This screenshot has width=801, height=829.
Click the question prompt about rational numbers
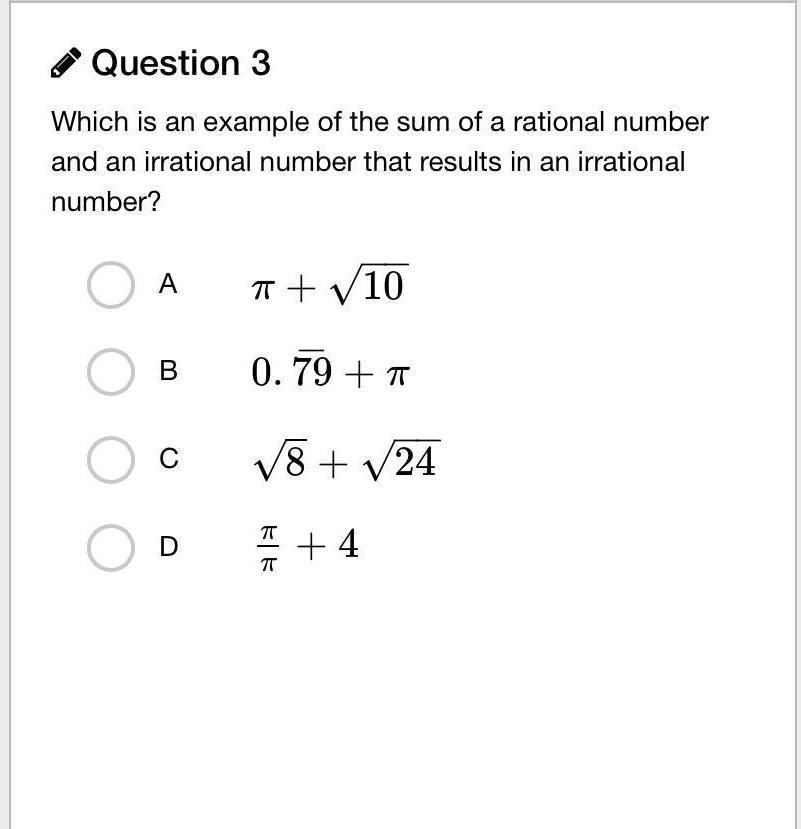tap(379, 162)
